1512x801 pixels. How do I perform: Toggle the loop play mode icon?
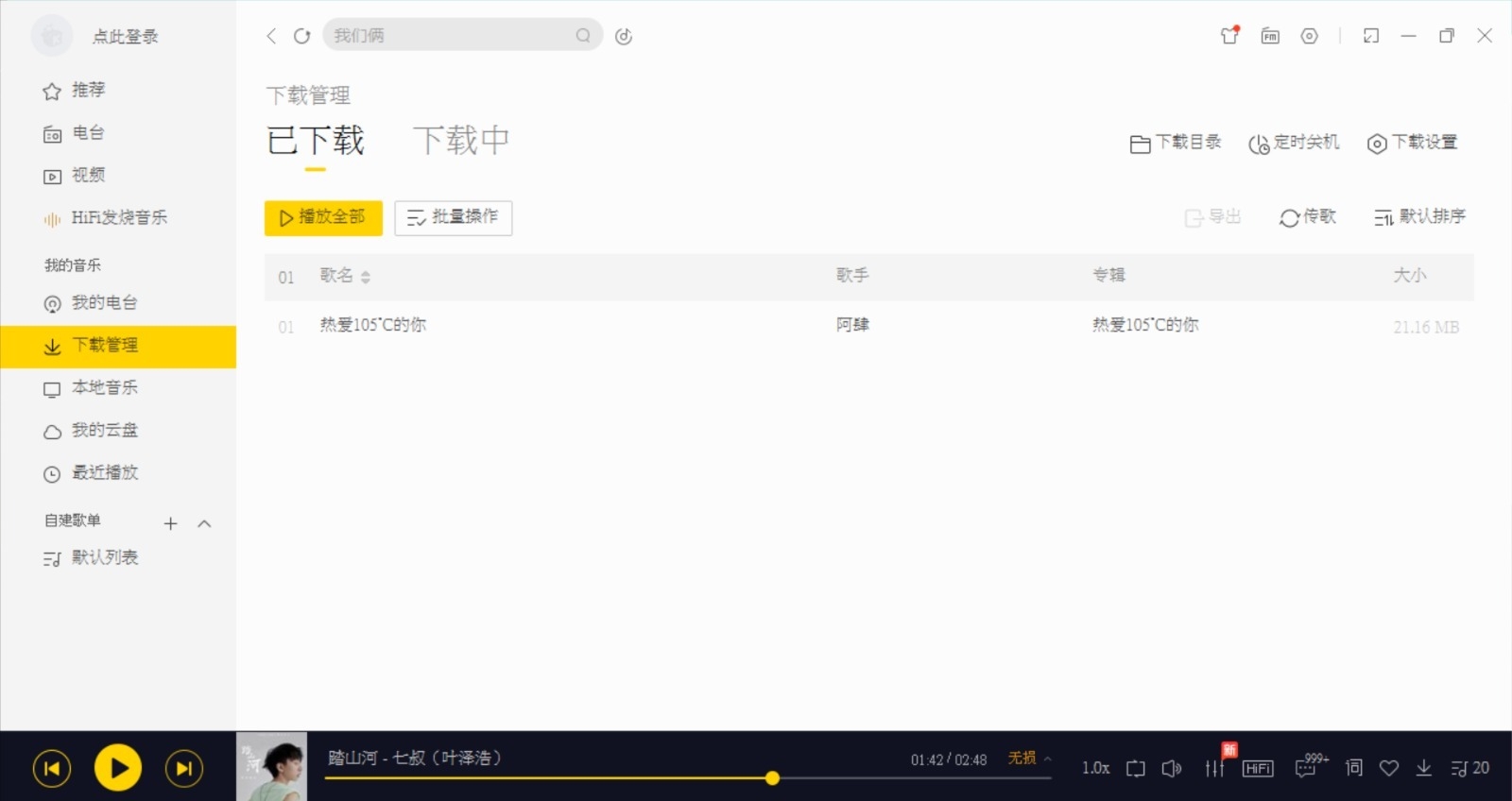point(1136,768)
